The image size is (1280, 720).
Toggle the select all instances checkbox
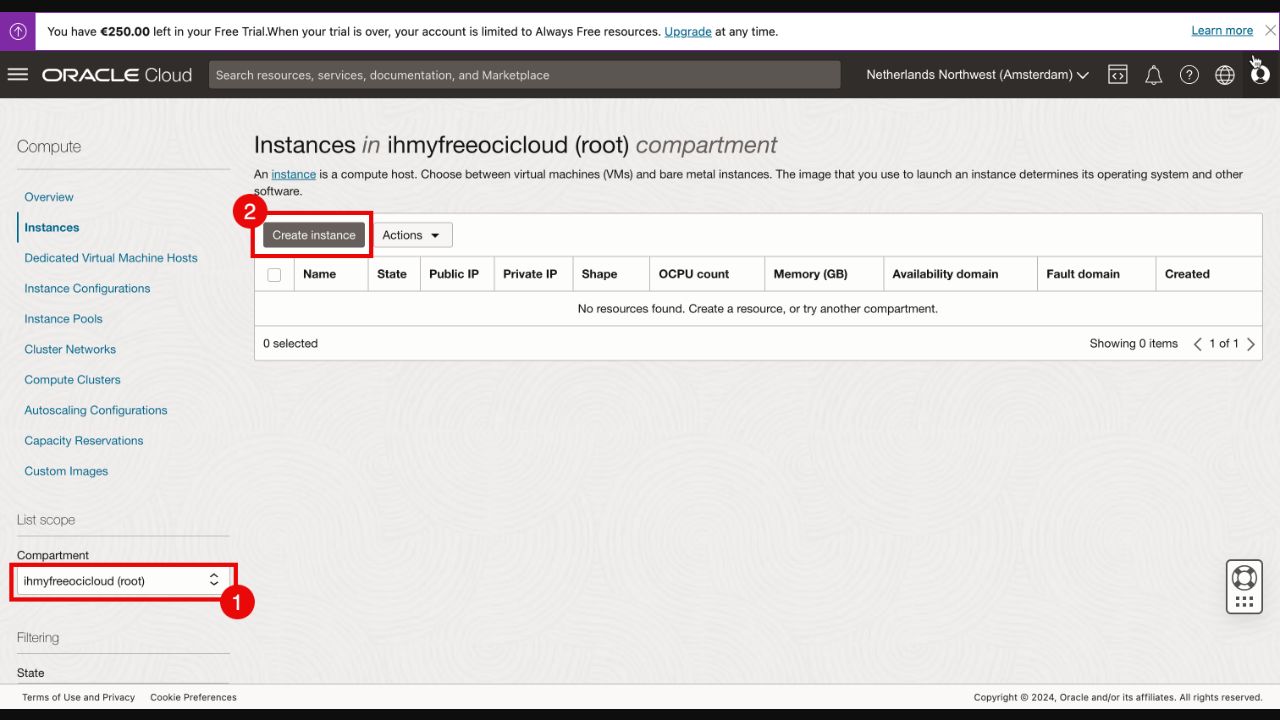pyautogui.click(x=274, y=275)
